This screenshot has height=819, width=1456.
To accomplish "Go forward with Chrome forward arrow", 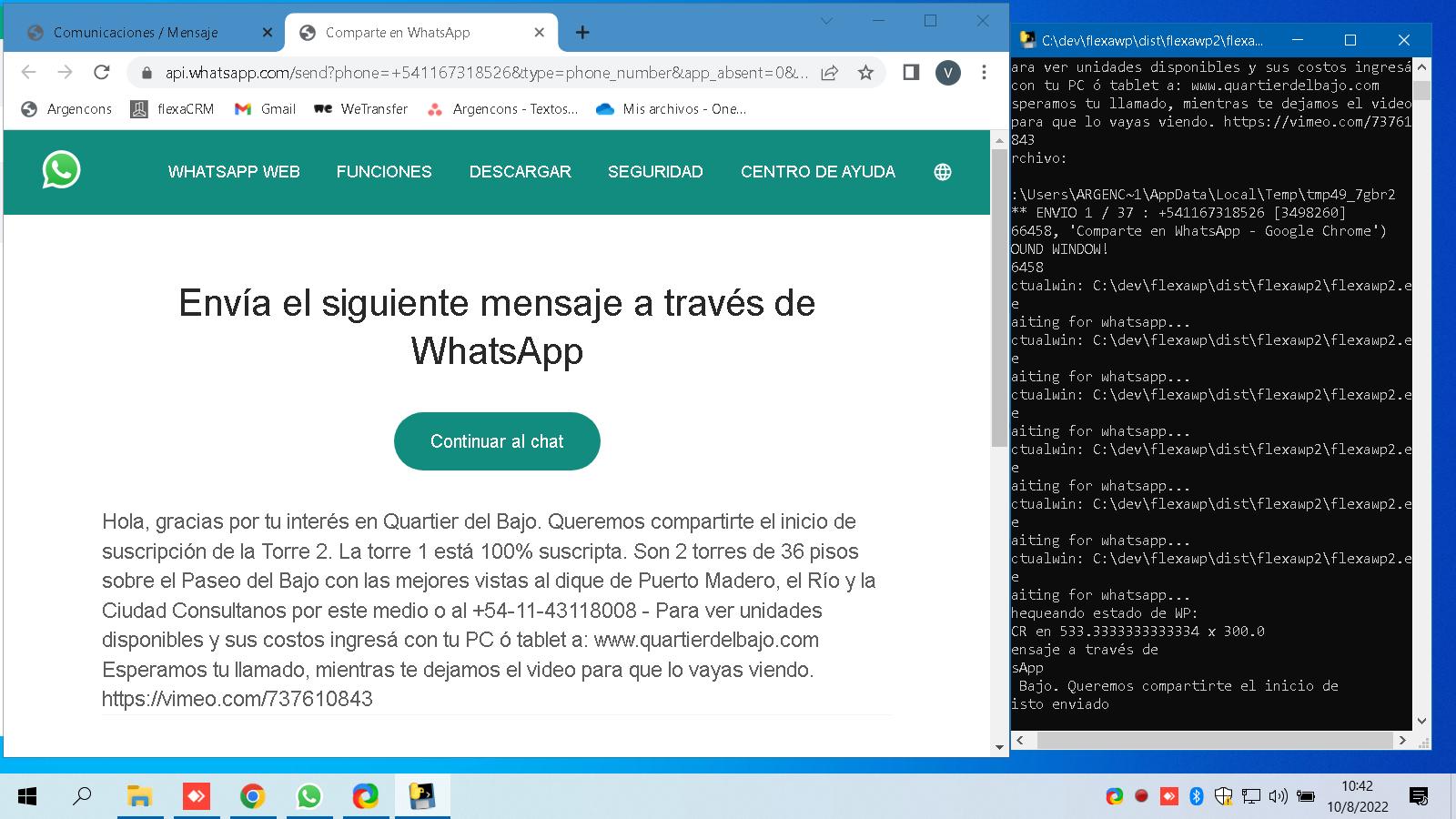I will point(65,72).
